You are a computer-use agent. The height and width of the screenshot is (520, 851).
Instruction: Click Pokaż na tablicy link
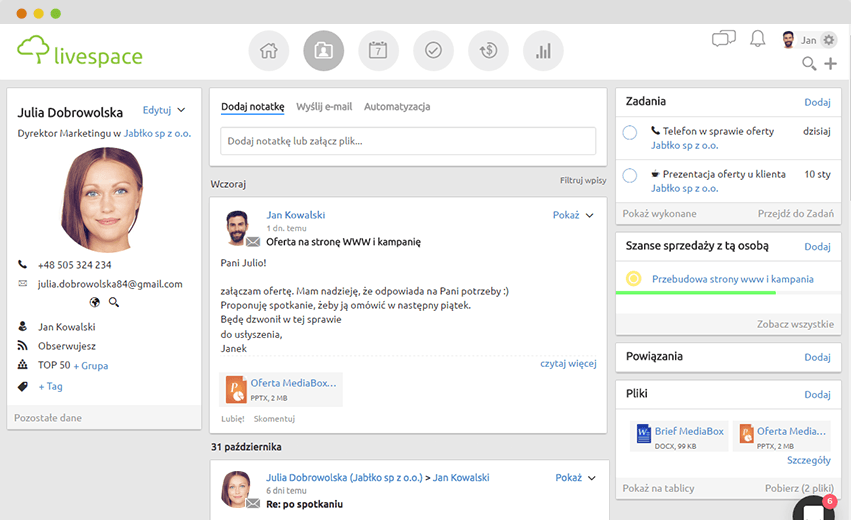pyautogui.click(x=658, y=488)
